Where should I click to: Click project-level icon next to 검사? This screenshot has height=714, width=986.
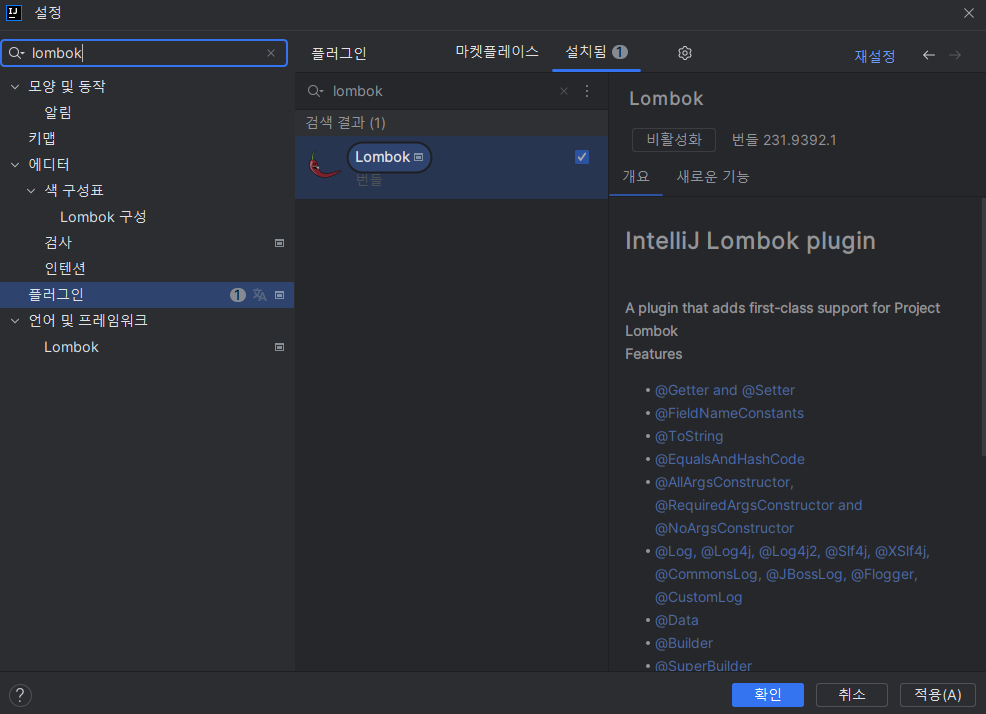tap(280, 243)
